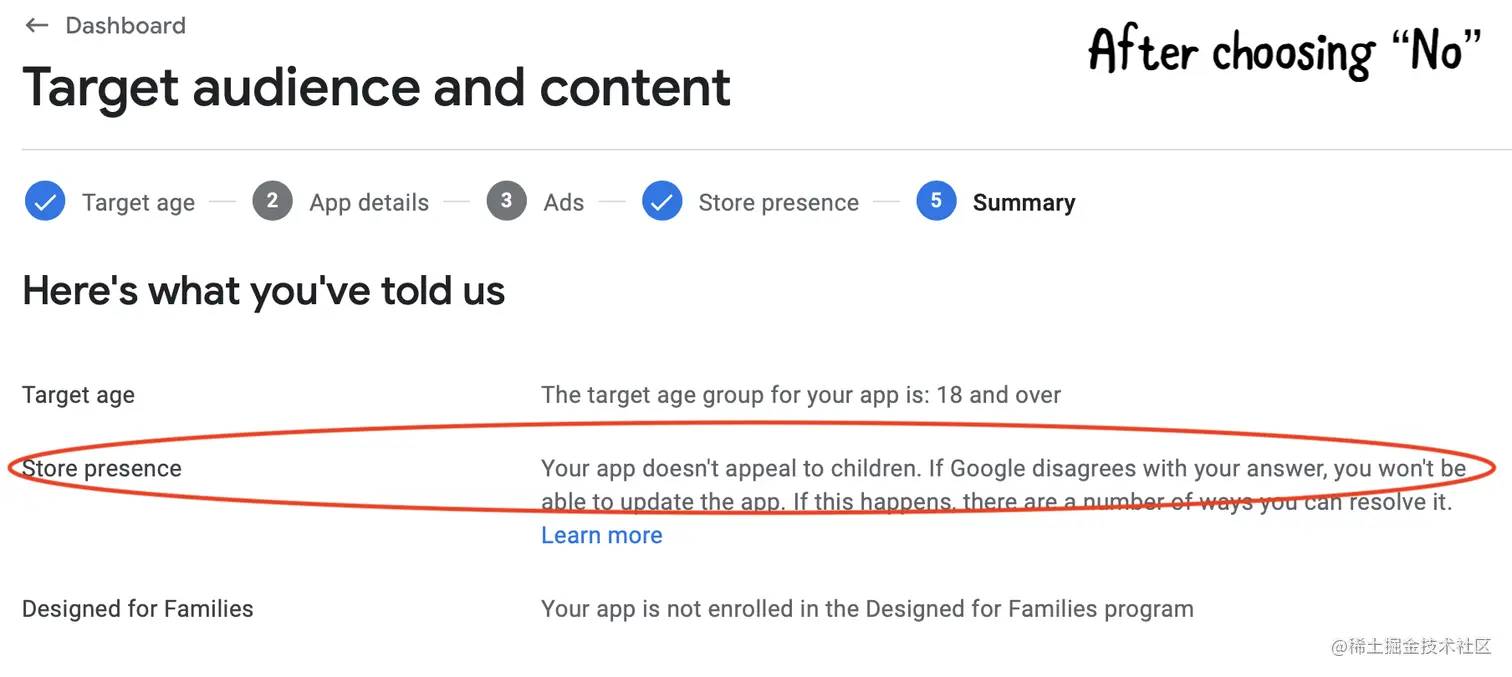Go back via the Dashboard link
This screenshot has width=1512, height=677.
point(126,26)
